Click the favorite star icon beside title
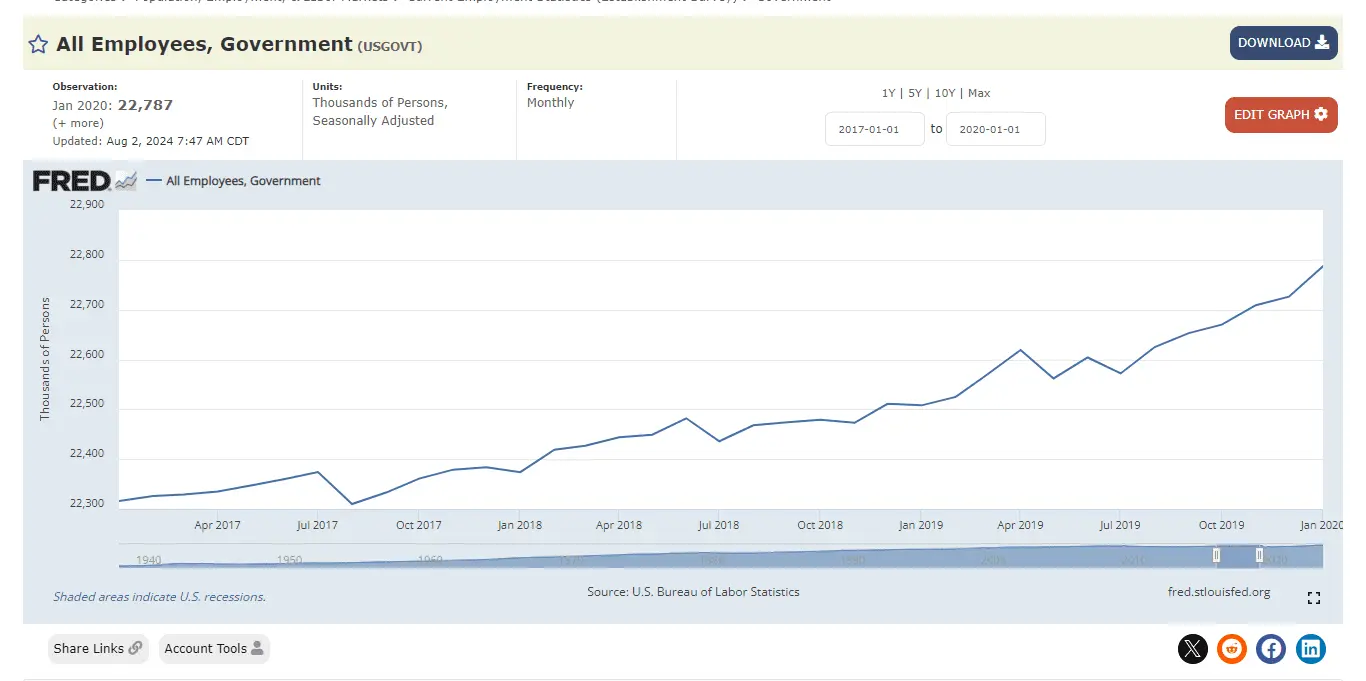This screenshot has width=1366, height=681. pos(38,44)
